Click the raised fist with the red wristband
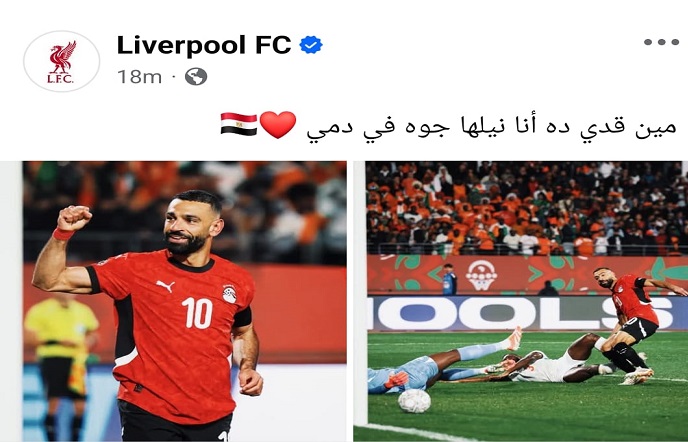The image size is (688, 442). point(72,222)
